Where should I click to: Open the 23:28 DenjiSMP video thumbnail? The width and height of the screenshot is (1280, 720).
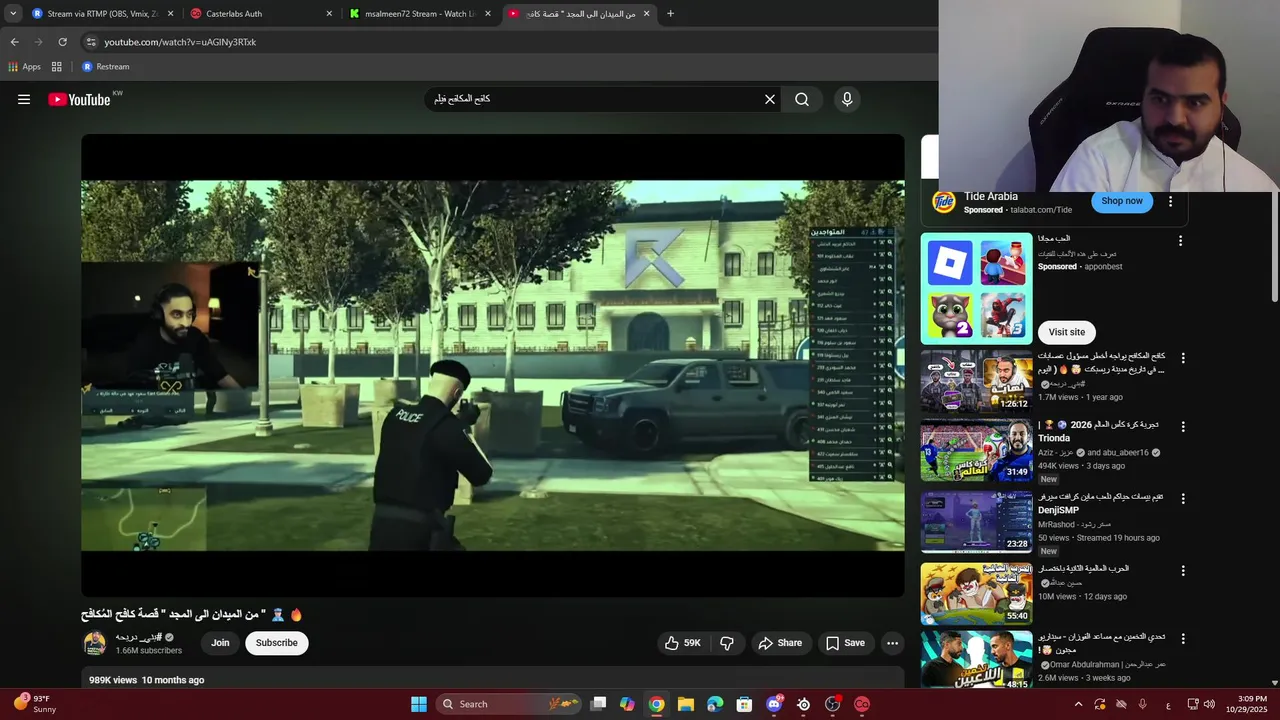click(976, 521)
